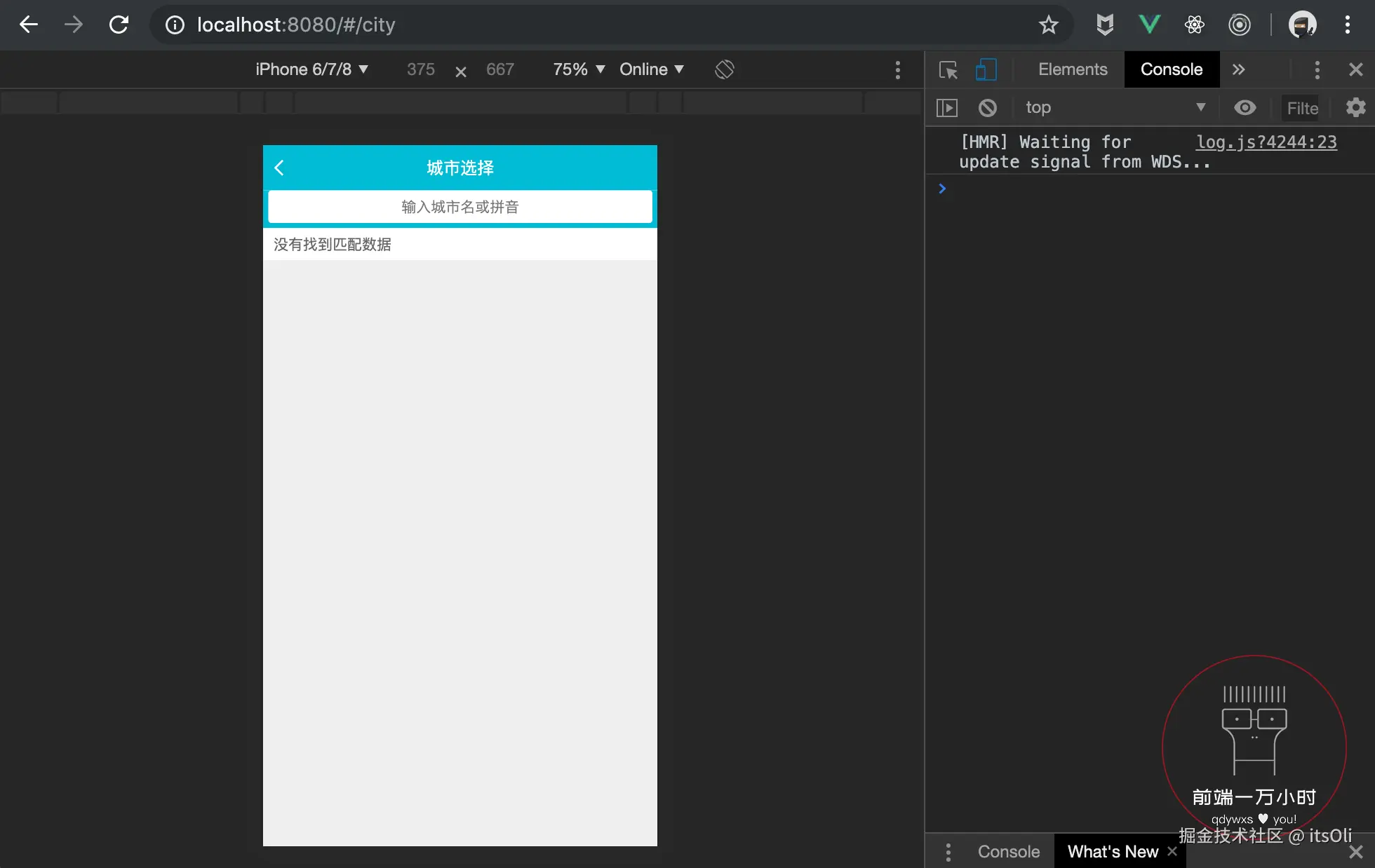Toggle live expression eye icon
The image size is (1375, 868).
tap(1245, 107)
